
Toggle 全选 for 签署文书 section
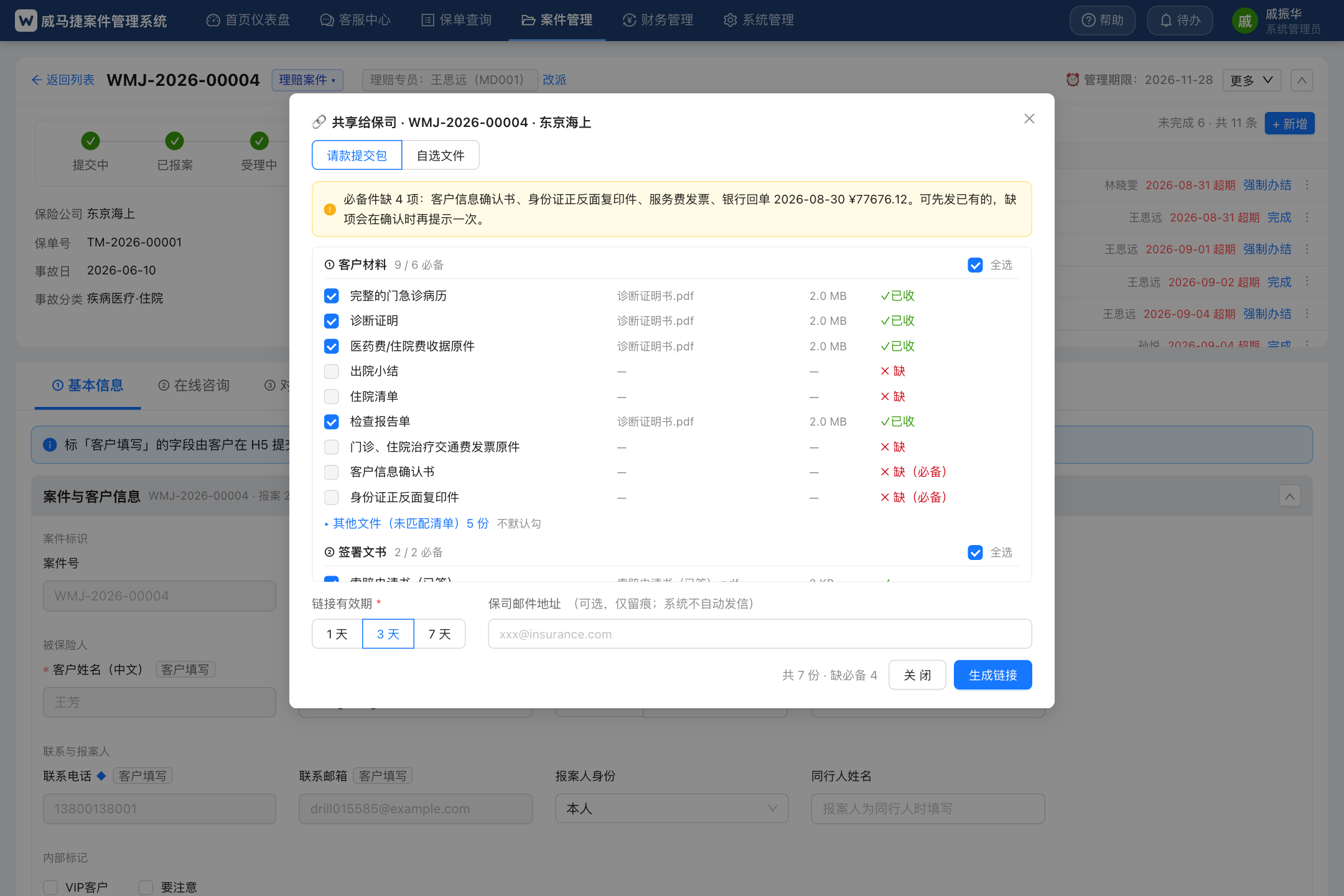coord(975,553)
